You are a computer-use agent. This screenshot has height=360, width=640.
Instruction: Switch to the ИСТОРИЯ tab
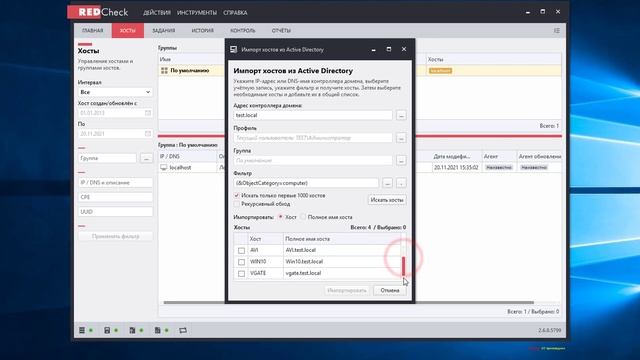(x=202, y=31)
